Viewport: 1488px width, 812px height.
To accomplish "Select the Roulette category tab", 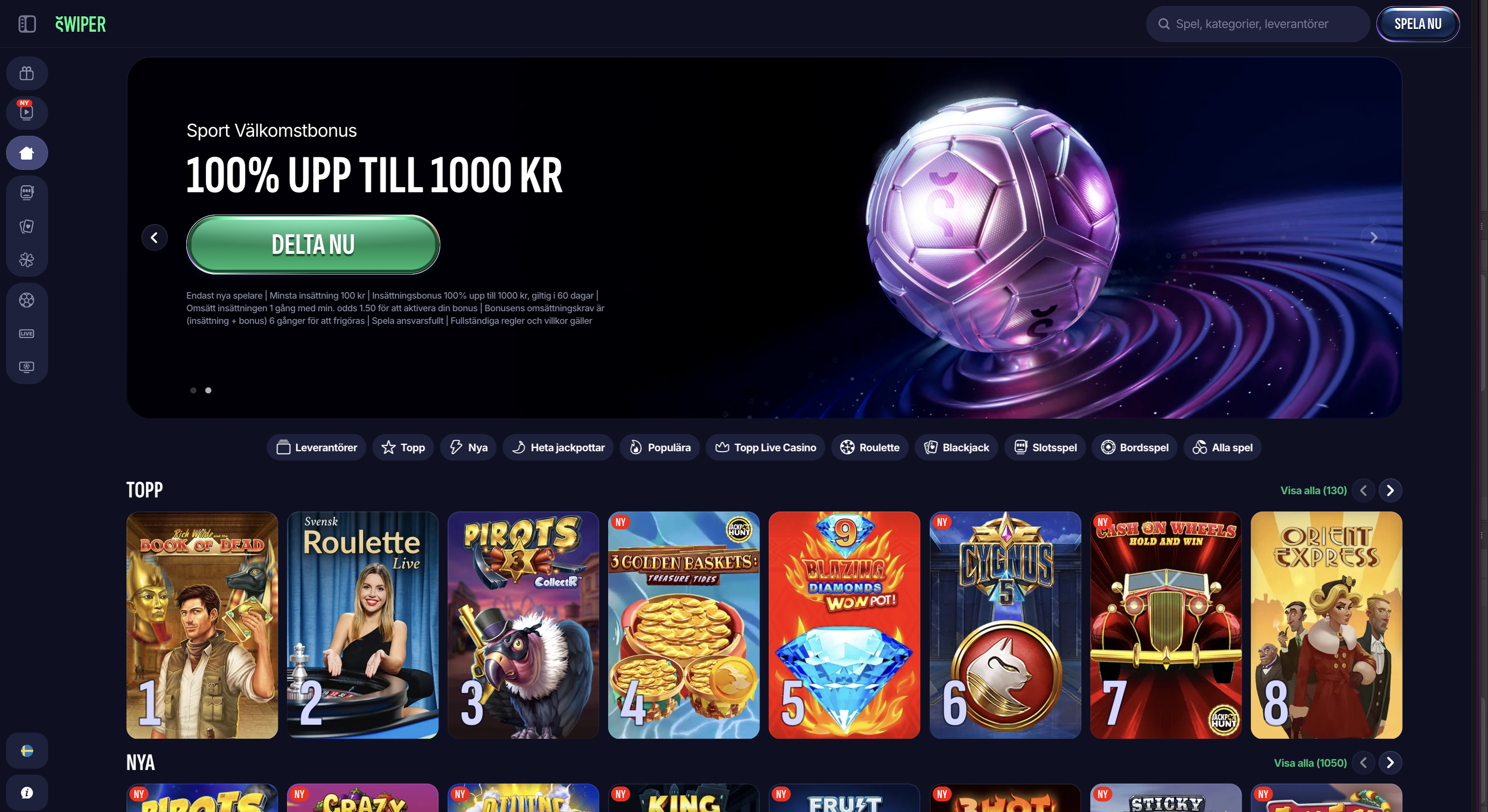I will (870, 448).
